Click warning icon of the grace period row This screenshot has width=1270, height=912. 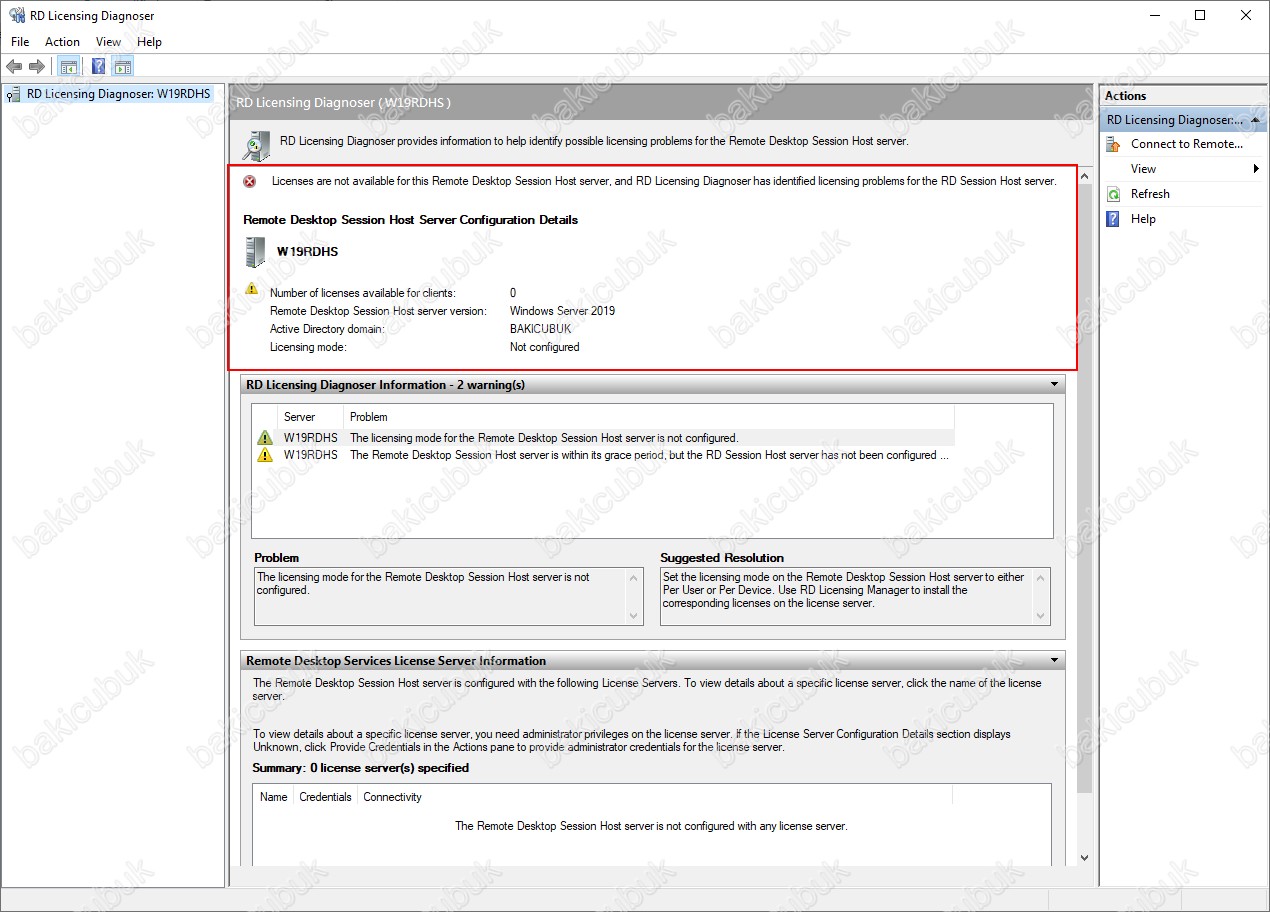264,455
